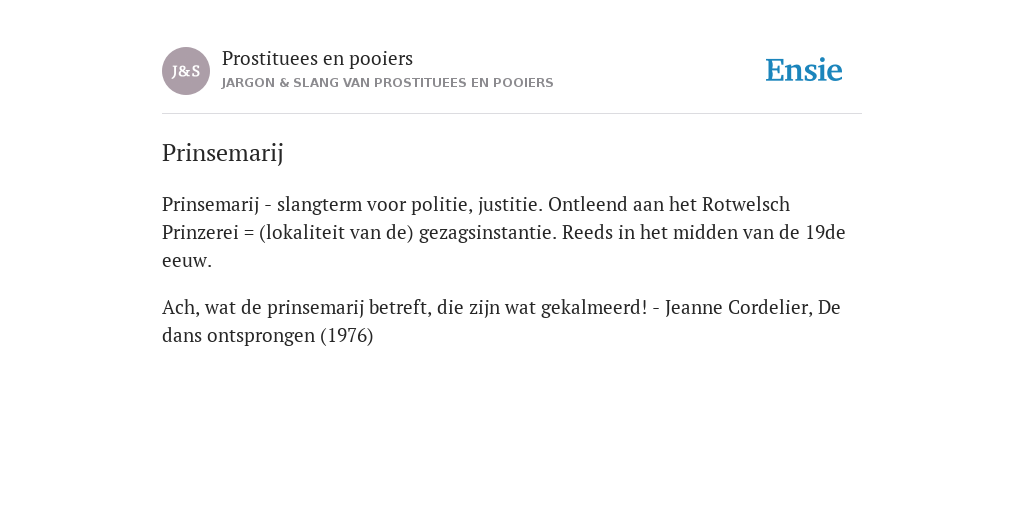This screenshot has height=512, width=1024.
Task: Click the word 'Prinzerei' in the second line
Action: point(200,232)
